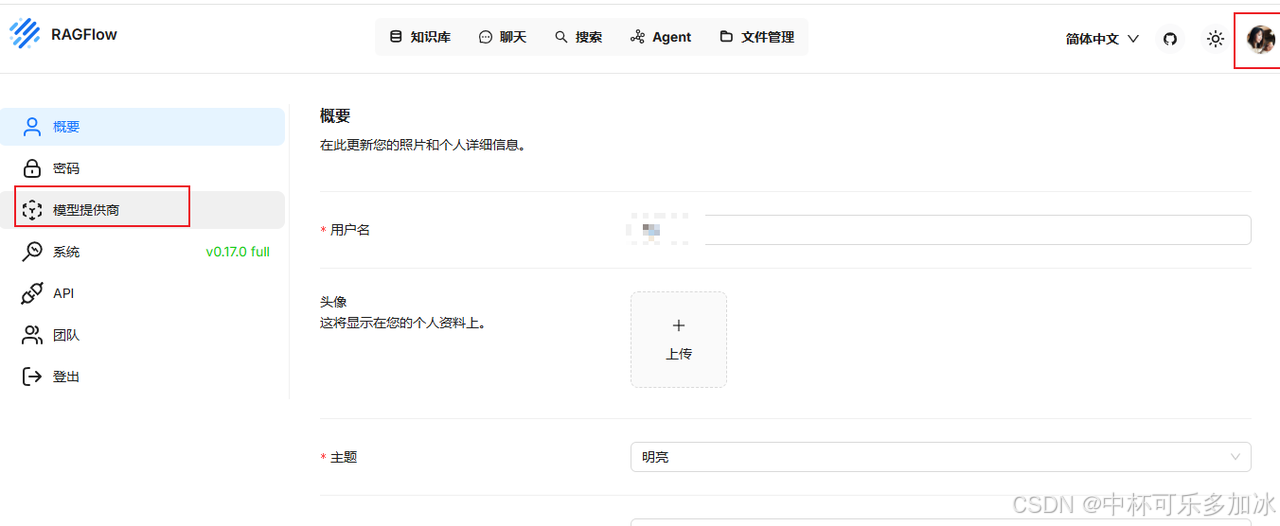Click the API plug icon
This screenshot has height=526, width=1280.
pos(33,293)
